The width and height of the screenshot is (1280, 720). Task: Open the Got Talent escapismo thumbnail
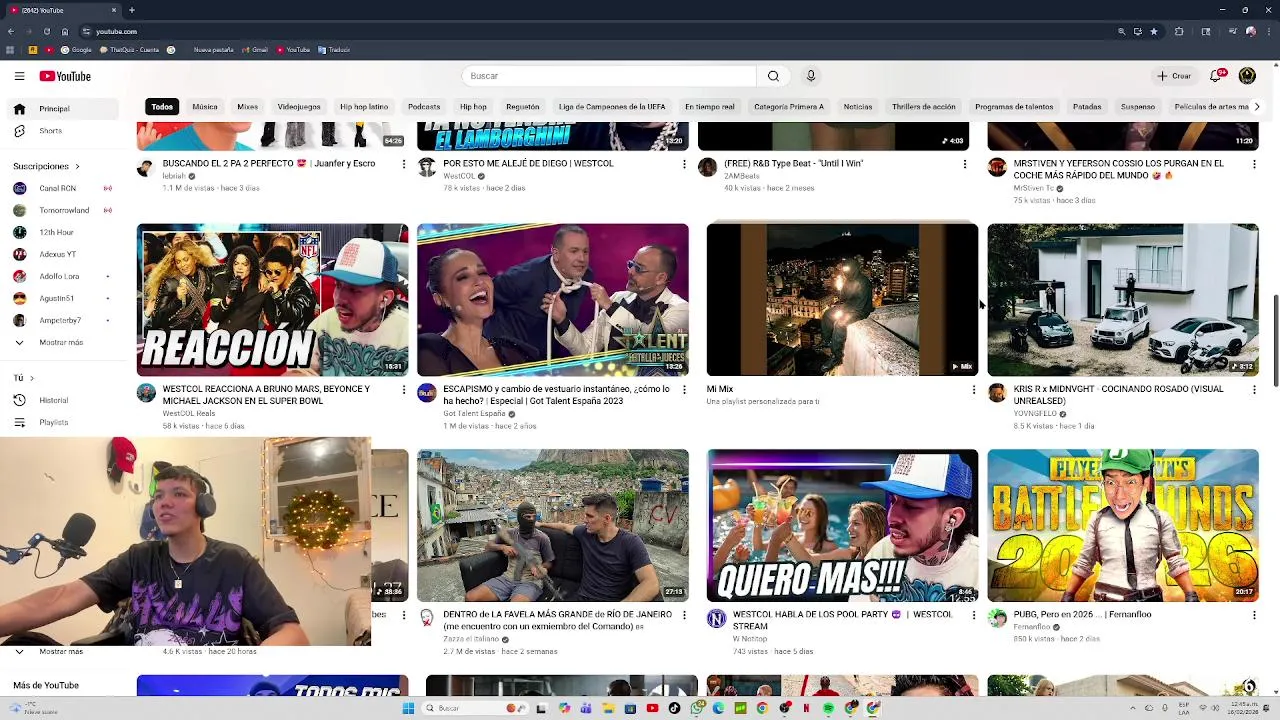click(552, 300)
